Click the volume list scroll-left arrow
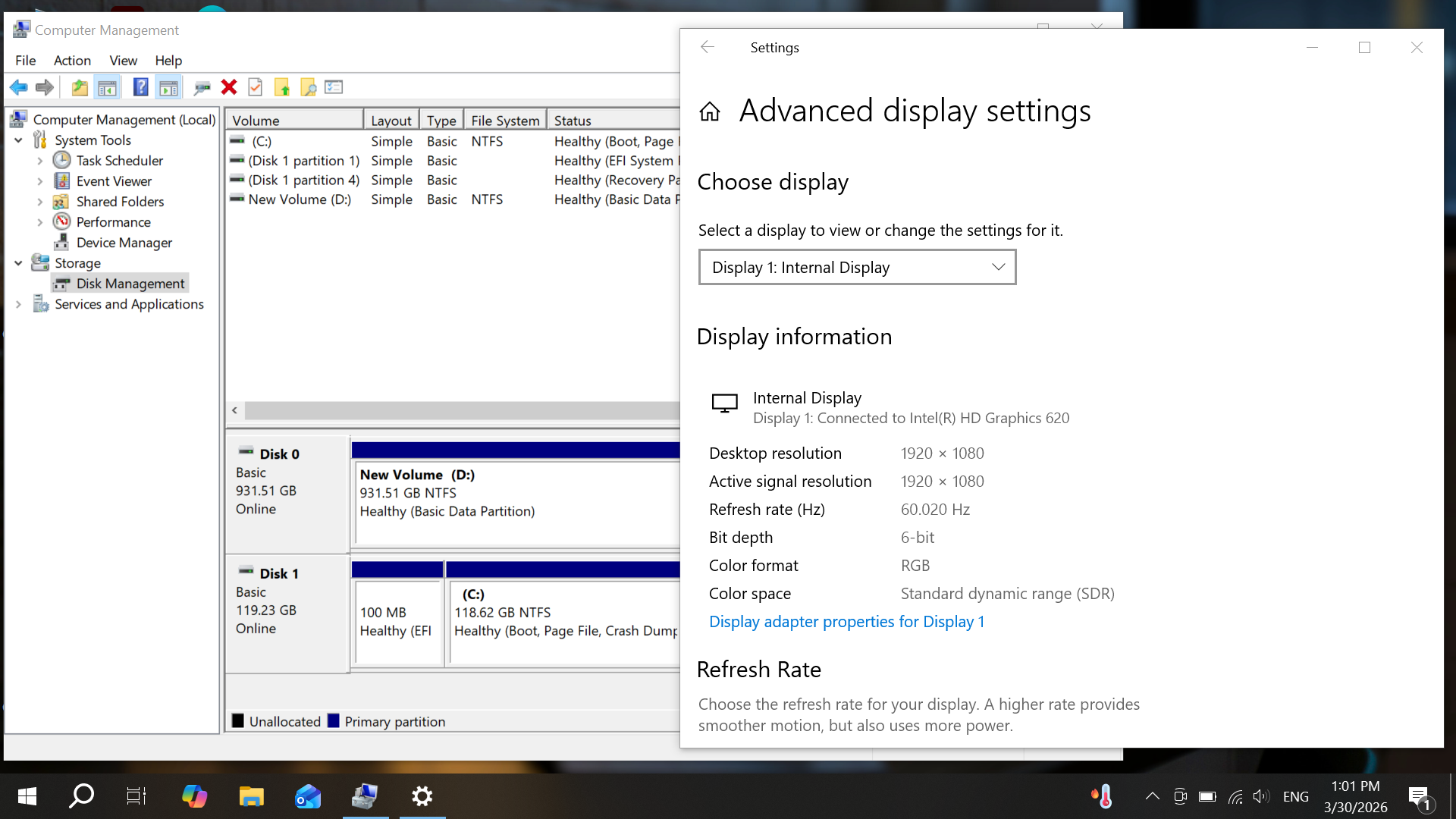This screenshot has width=1456, height=819. [235, 410]
